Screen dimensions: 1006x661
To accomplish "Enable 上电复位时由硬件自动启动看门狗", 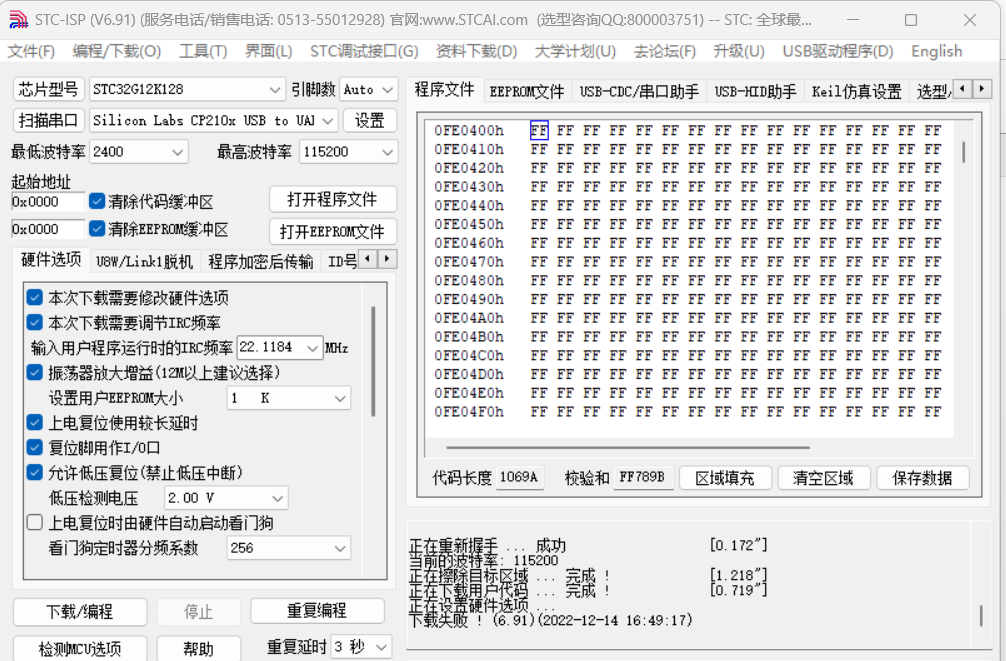I will coord(35,522).
